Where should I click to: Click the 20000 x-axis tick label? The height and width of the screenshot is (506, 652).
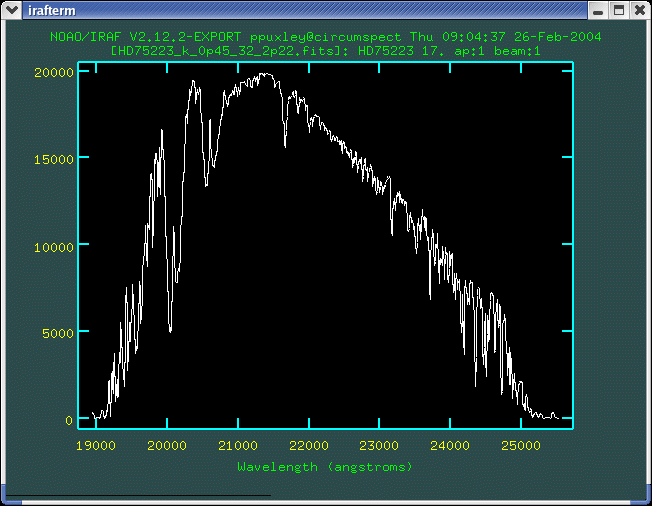tap(167, 446)
